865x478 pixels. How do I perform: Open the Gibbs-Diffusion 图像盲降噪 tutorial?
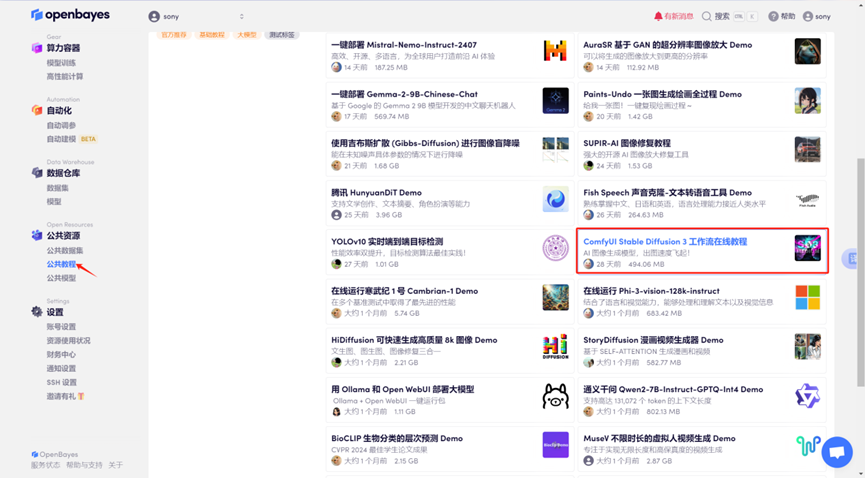[x=425, y=143]
